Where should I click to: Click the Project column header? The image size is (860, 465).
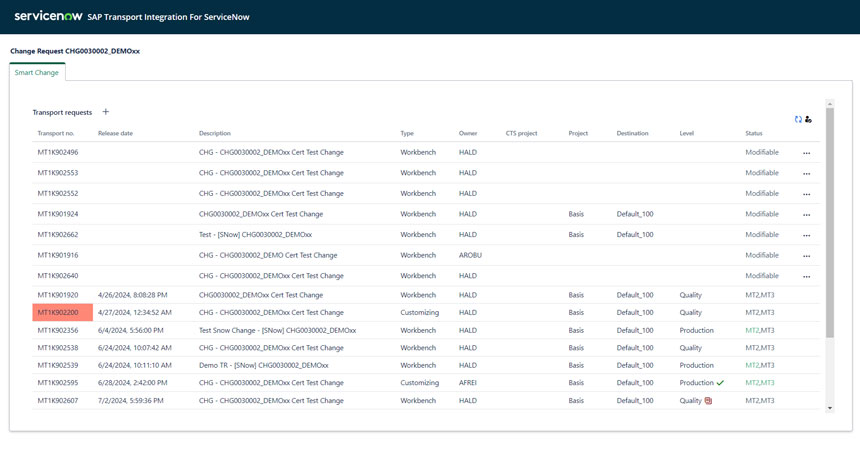(x=578, y=133)
